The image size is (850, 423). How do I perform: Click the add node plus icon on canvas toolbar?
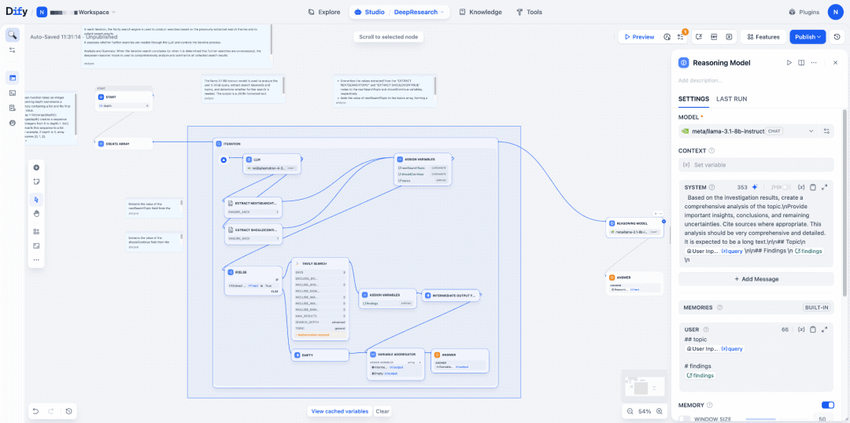pos(37,167)
